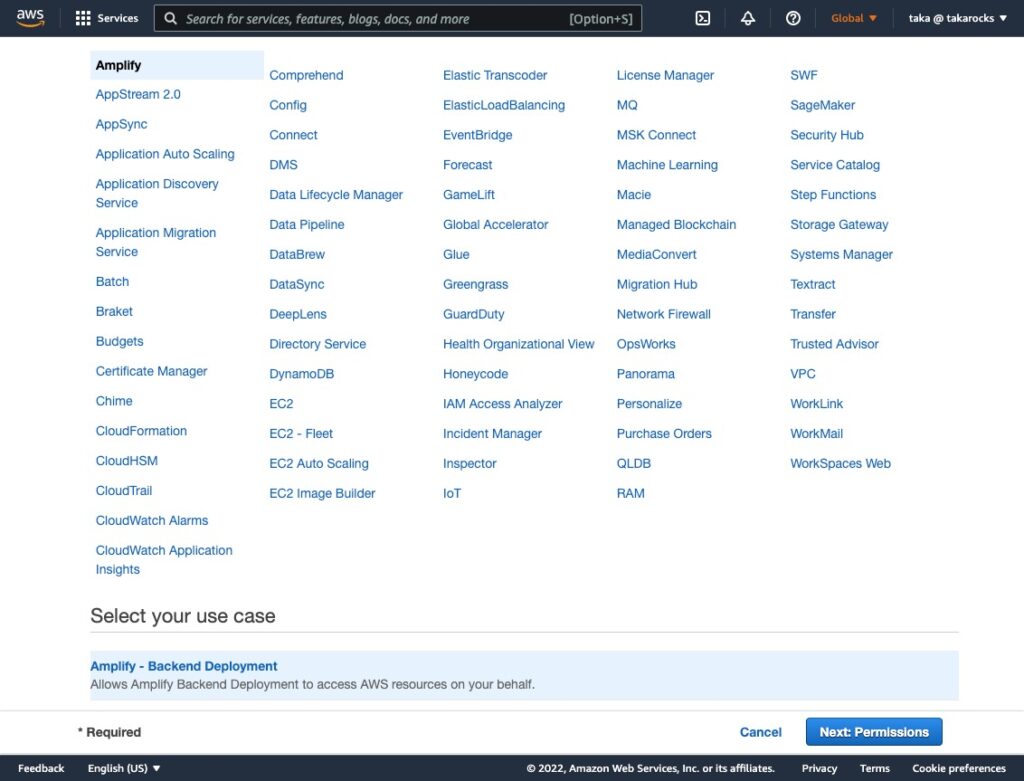Select the Braket service
Image resolution: width=1024 pixels, height=781 pixels.
point(114,311)
